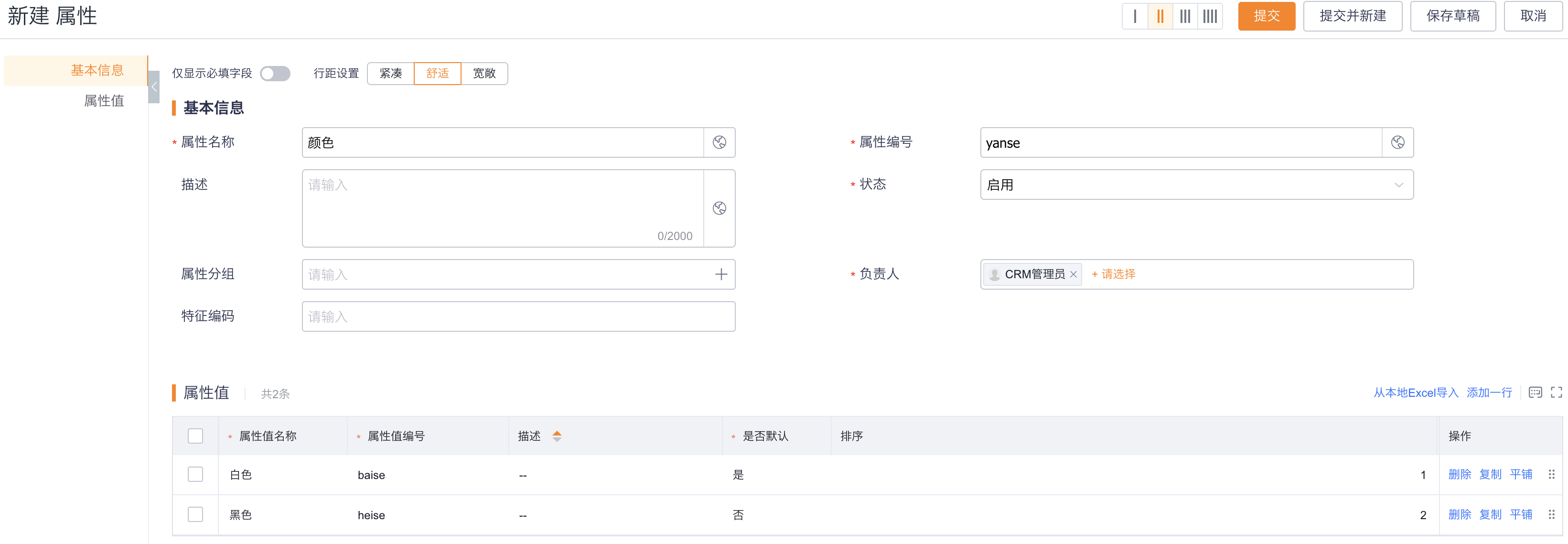Image resolution: width=1568 pixels, height=544 pixels.
Task: Focus the 属性名称 input field
Action: (504, 142)
